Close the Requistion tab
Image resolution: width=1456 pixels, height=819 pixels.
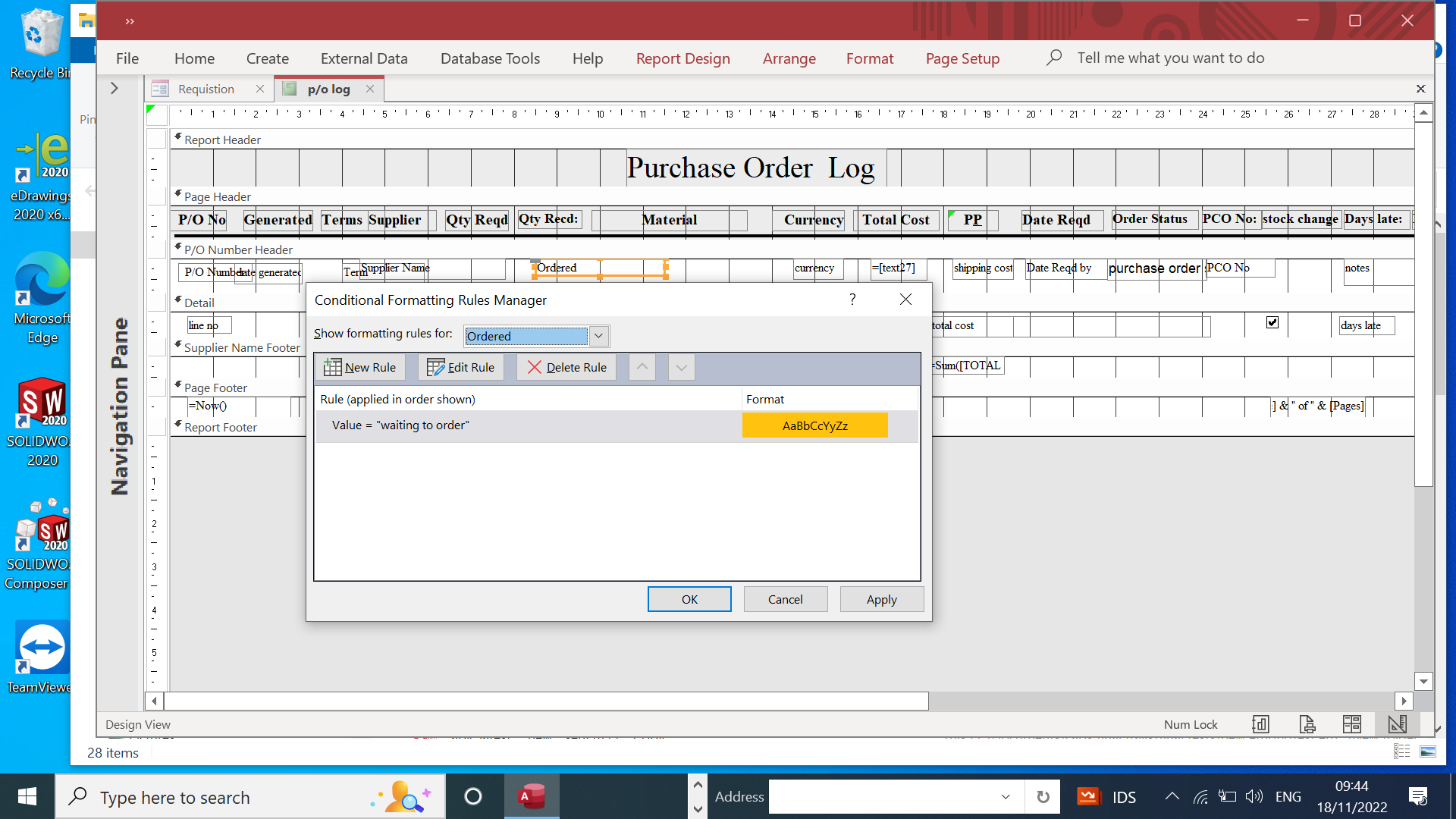pos(260,89)
